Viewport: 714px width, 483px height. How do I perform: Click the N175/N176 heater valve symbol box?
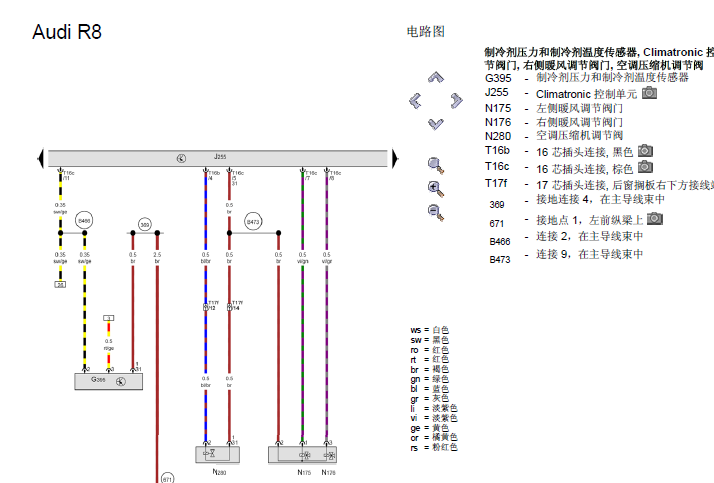point(303,454)
